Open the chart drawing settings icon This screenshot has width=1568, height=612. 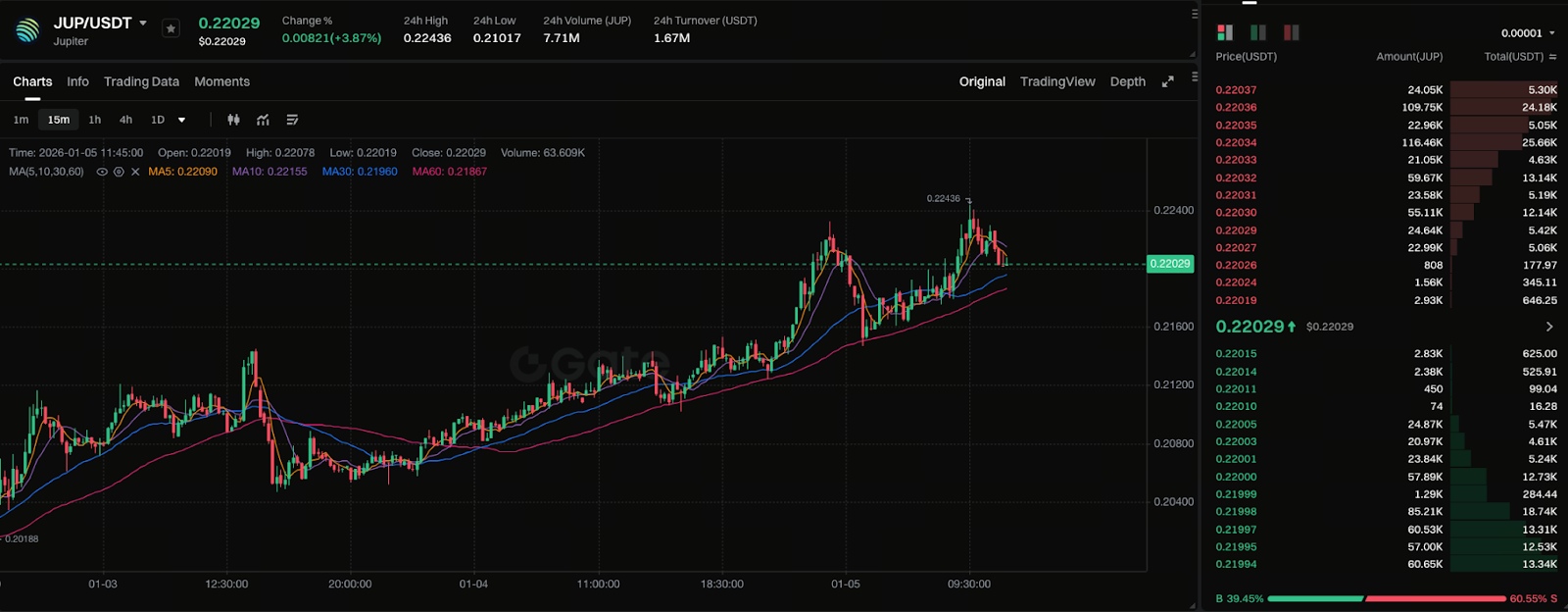[292, 120]
